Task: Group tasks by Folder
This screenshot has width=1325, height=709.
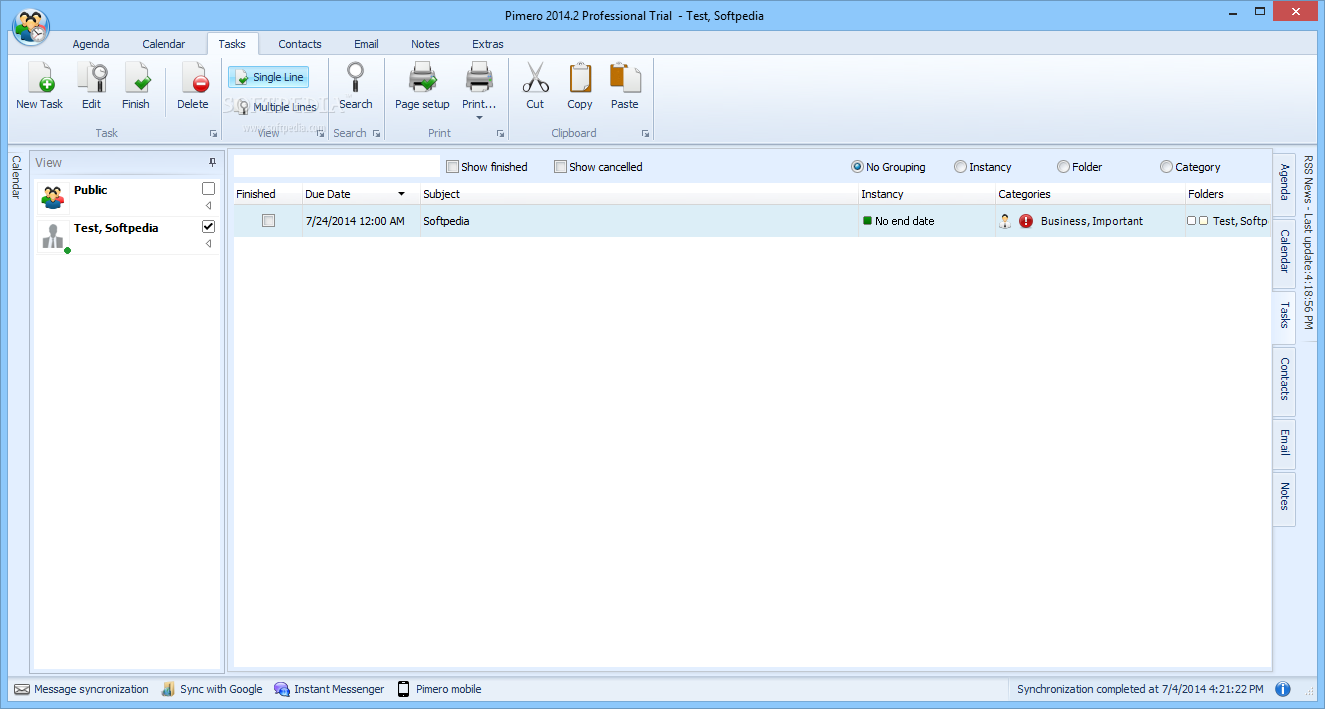Action: 1063,167
